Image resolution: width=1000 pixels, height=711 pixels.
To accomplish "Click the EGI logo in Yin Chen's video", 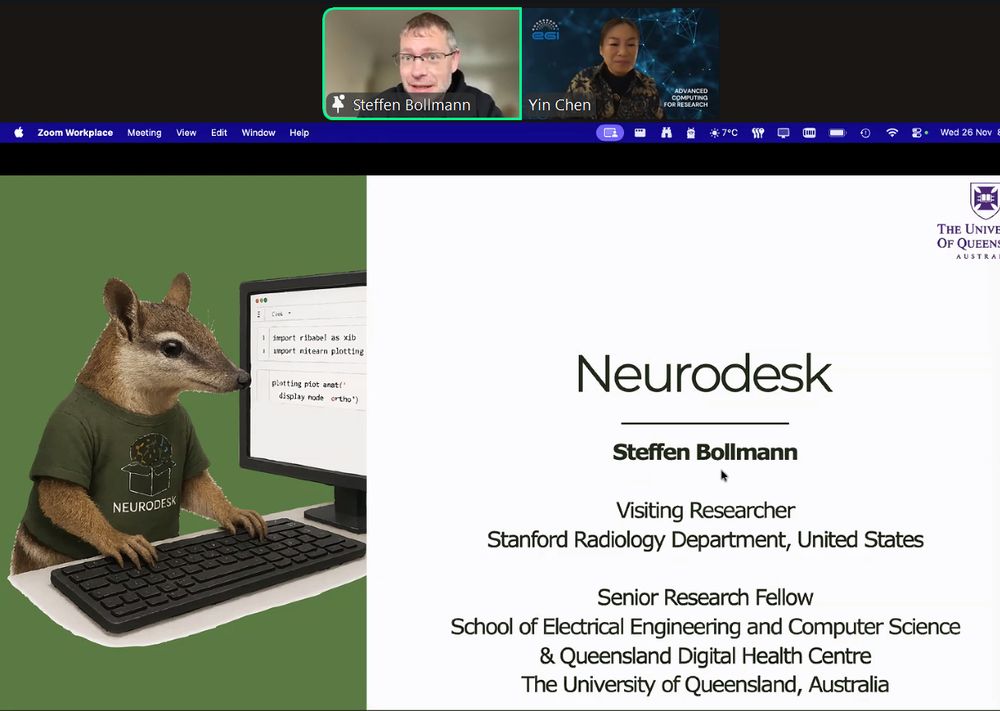I will [x=545, y=29].
